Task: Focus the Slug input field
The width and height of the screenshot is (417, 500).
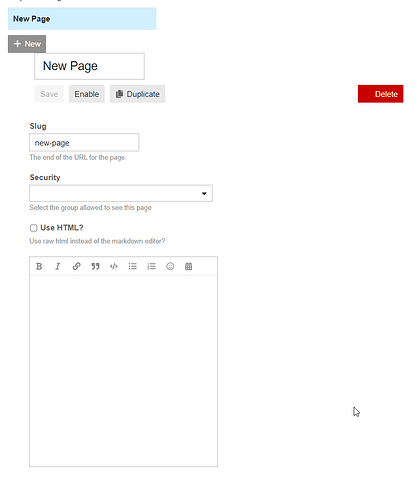Action: (x=84, y=143)
